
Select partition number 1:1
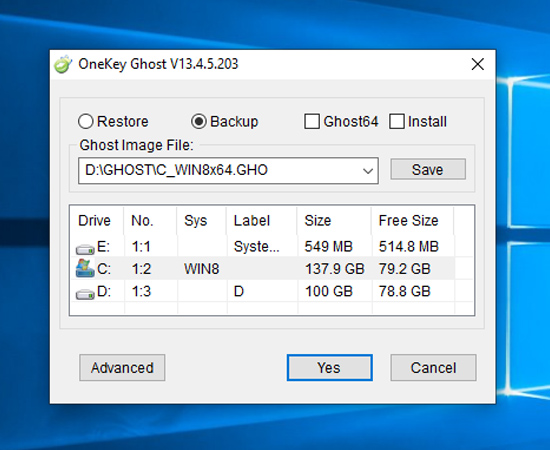(x=141, y=247)
